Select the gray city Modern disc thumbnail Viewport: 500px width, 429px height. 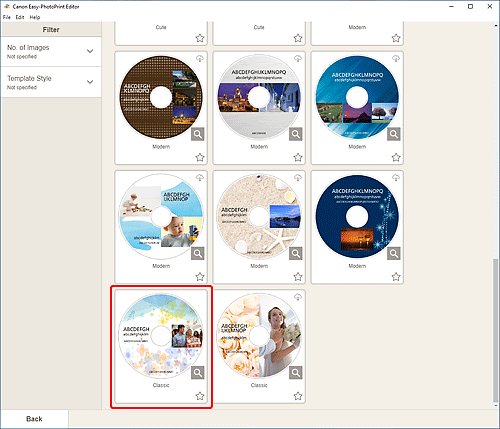tap(259, 97)
